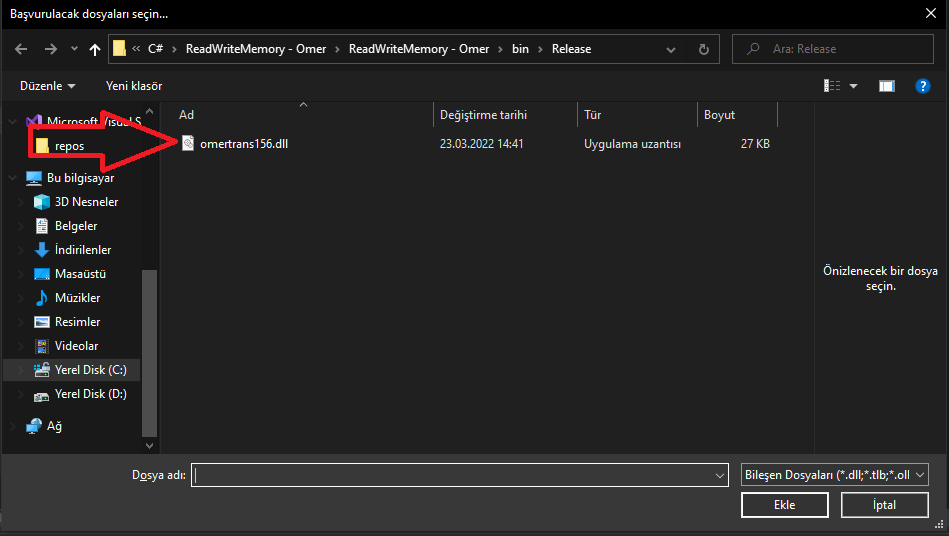The image size is (949, 536).
Task: Select Ağ network location
Action: (54, 426)
